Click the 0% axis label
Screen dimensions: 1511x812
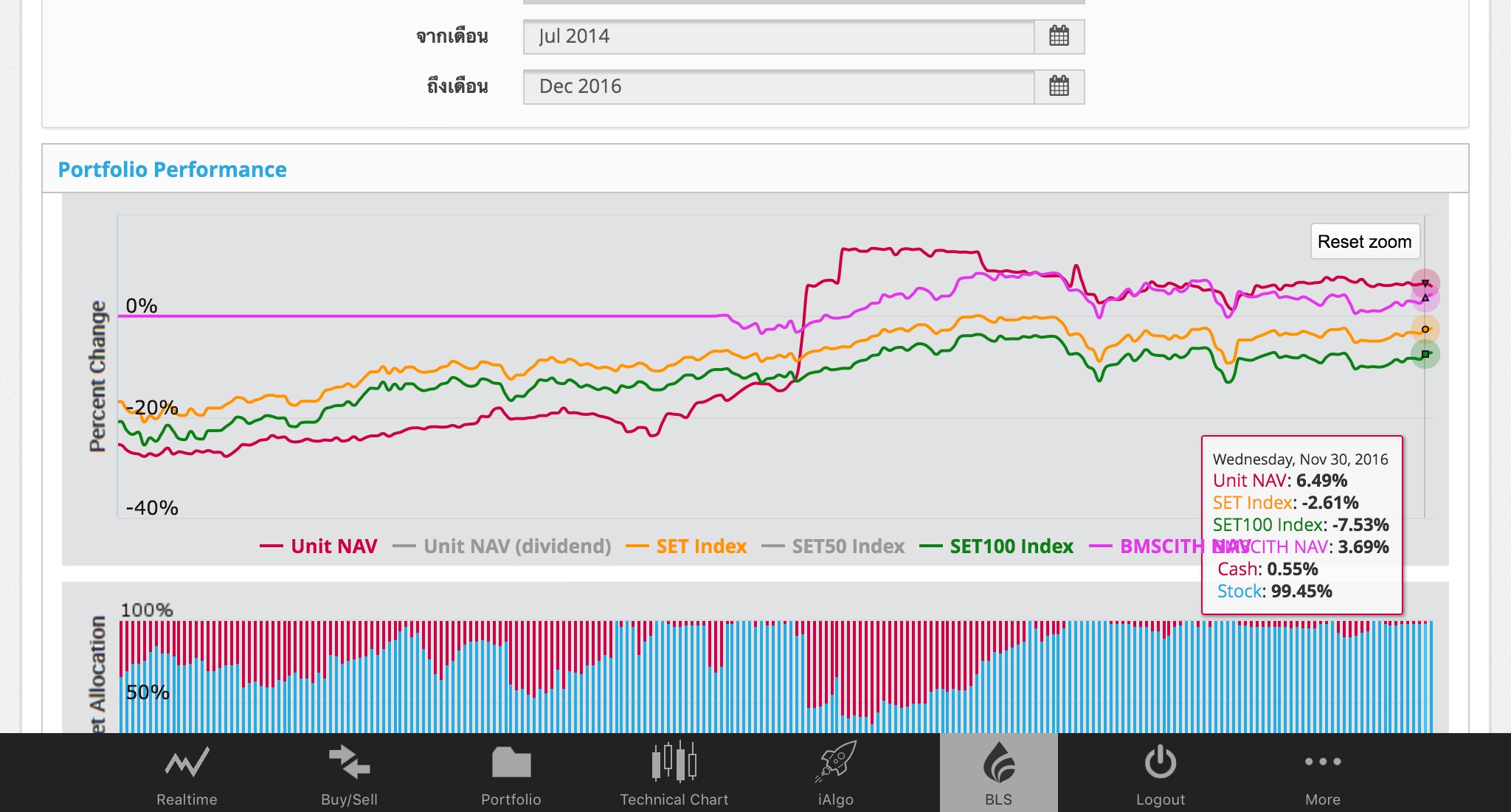142,306
